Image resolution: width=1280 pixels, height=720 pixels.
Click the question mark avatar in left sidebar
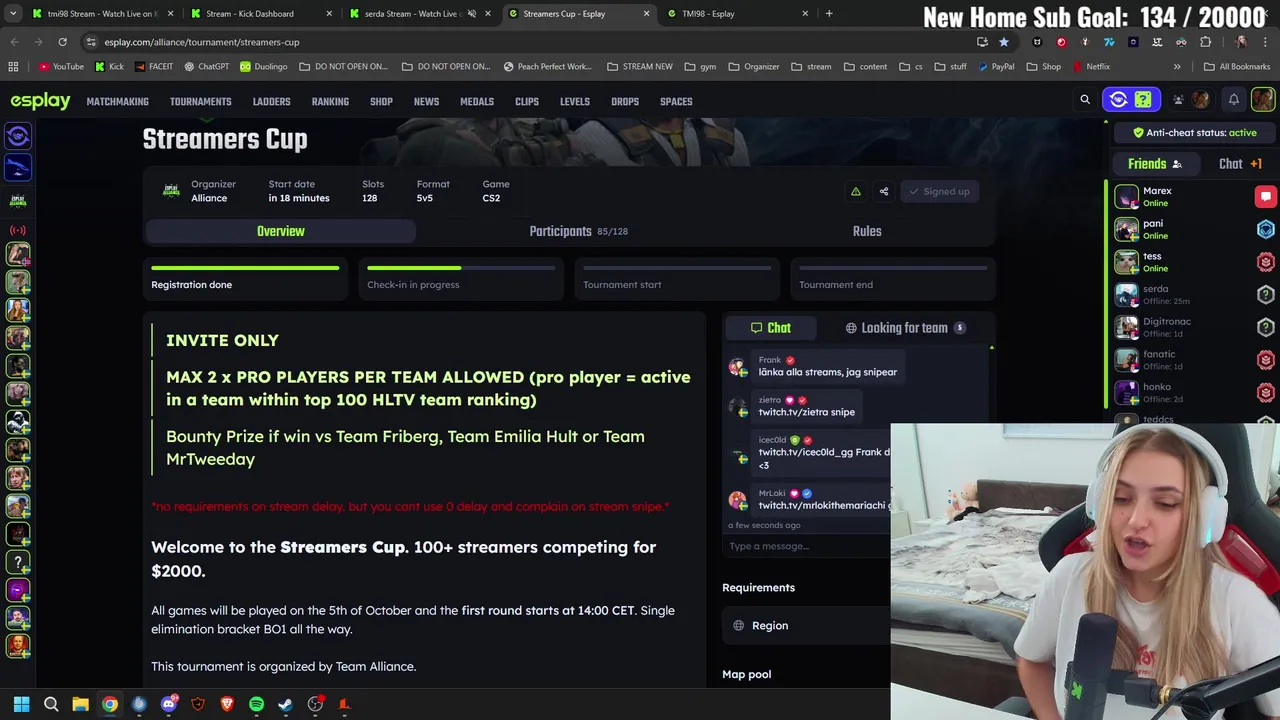pos(18,562)
